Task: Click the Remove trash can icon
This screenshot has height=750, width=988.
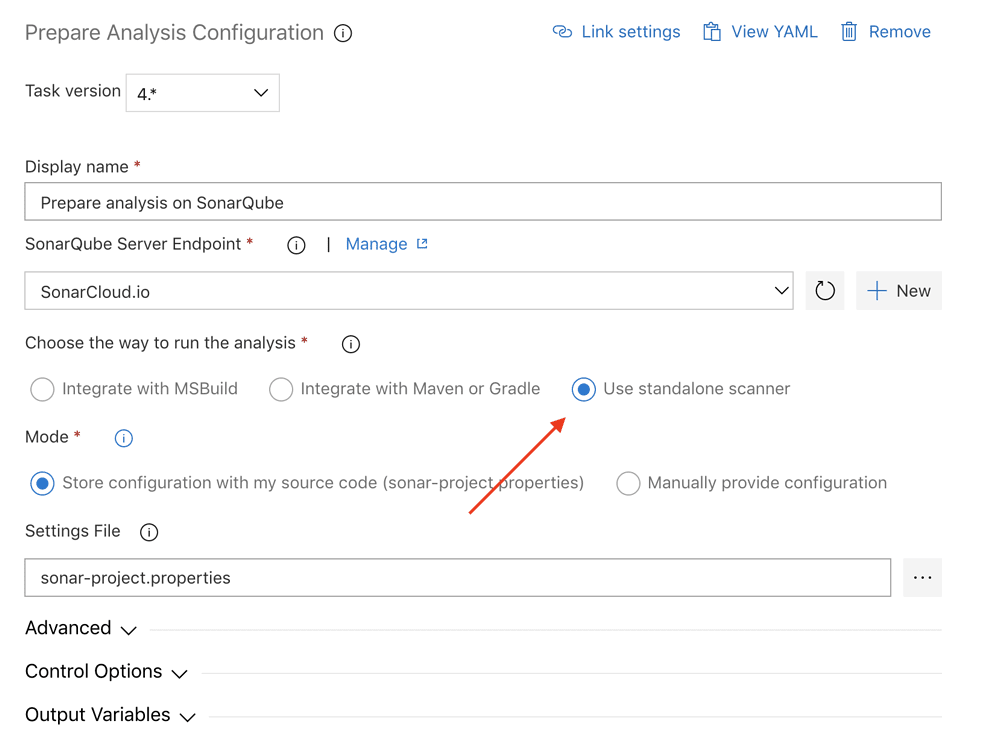Action: coord(849,32)
